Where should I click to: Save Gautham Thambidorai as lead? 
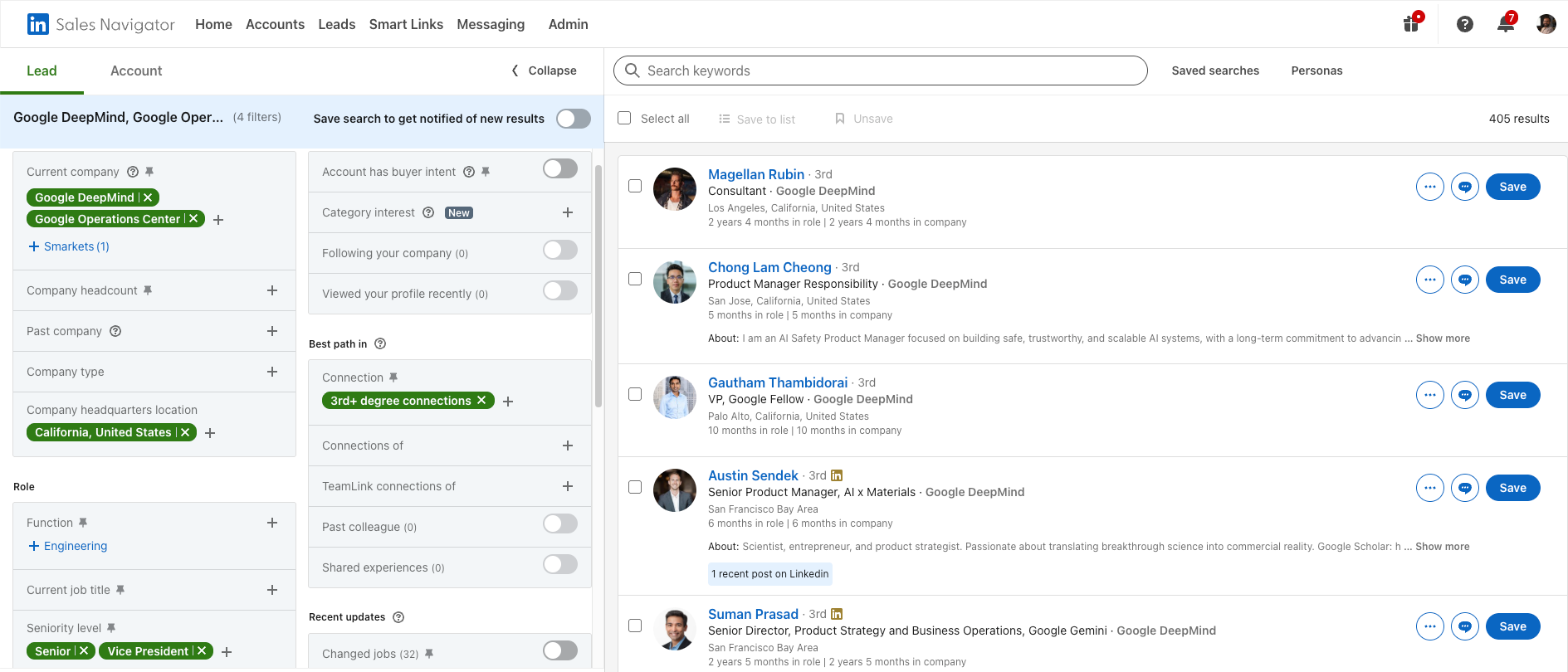click(1512, 395)
